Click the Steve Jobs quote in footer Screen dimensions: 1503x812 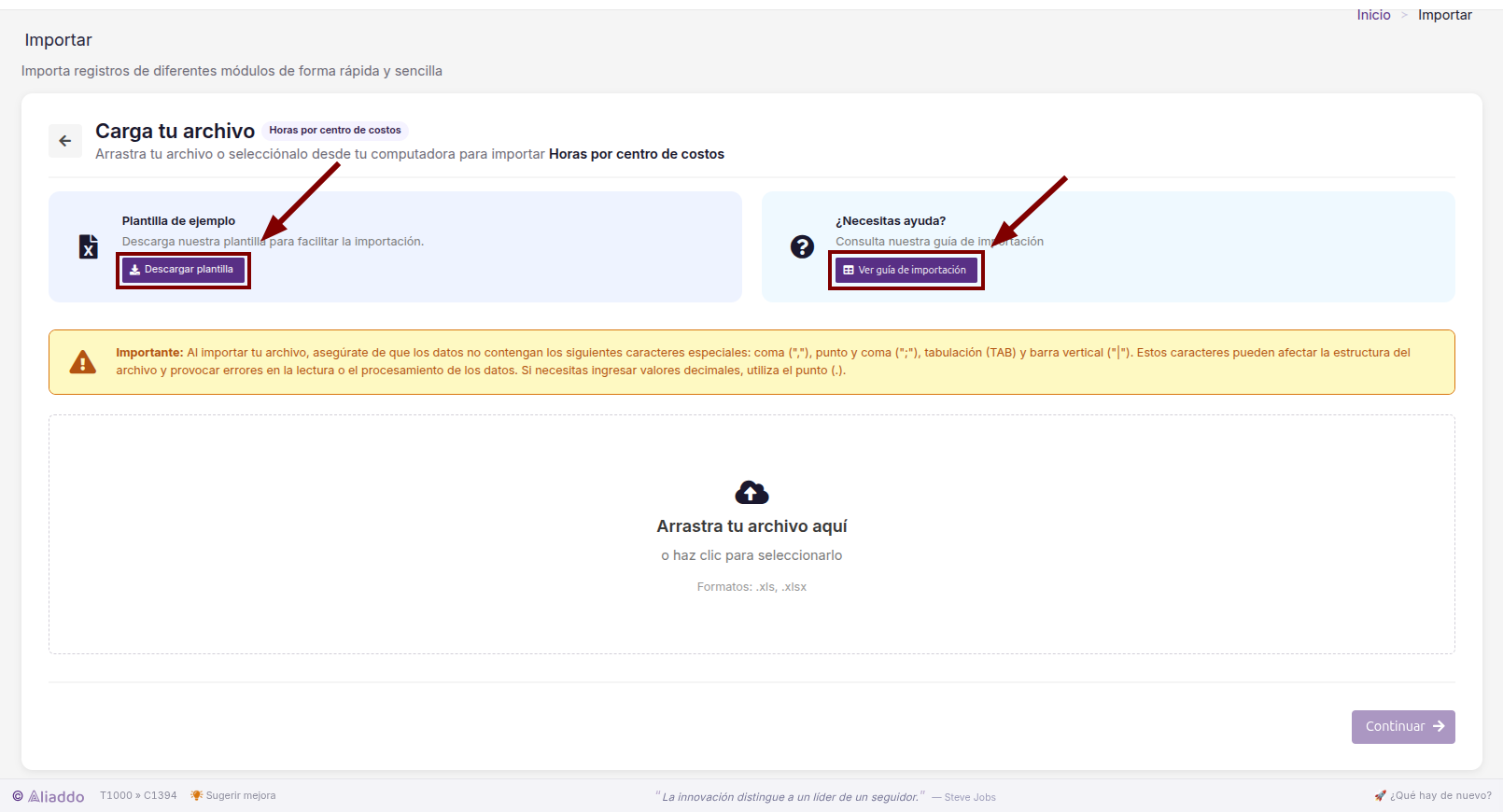[x=825, y=797]
